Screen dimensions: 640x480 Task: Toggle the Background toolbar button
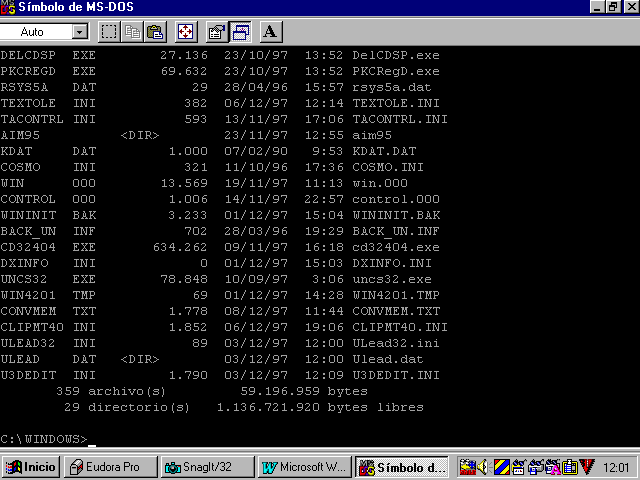click(240, 32)
